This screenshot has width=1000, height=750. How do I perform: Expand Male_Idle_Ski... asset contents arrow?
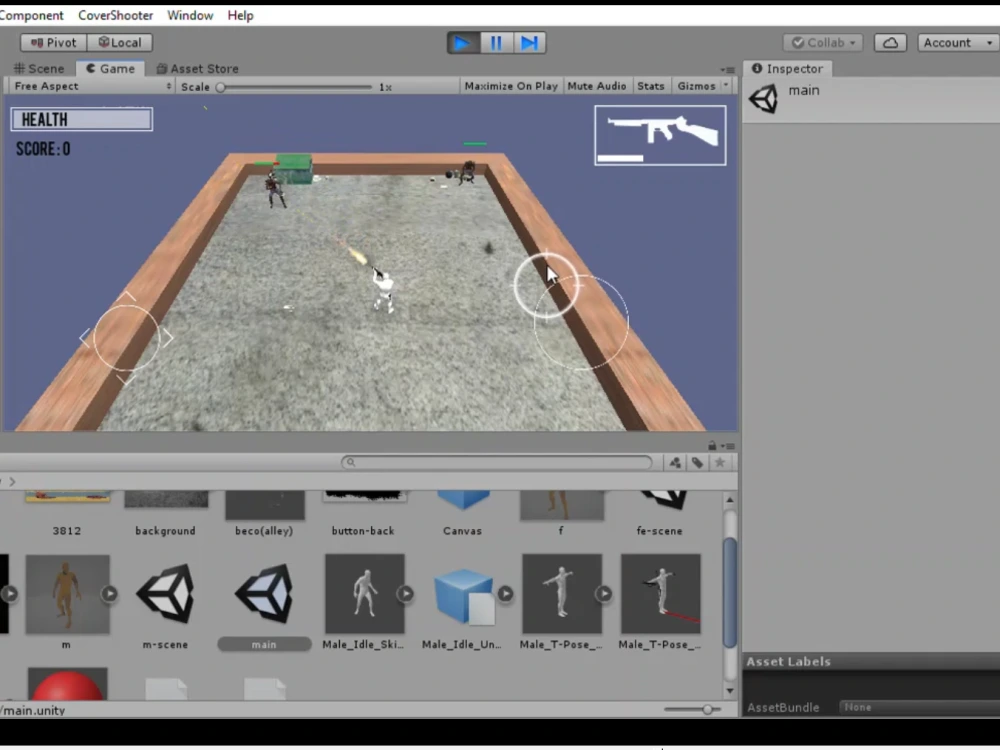tap(406, 594)
